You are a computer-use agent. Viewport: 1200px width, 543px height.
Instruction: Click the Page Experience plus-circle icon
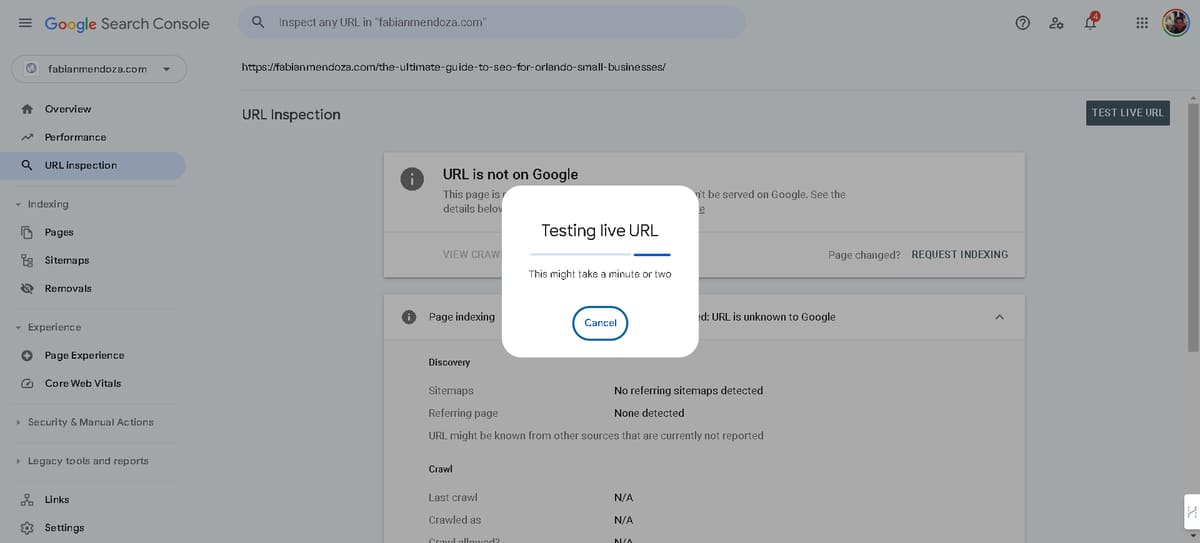click(x=27, y=355)
